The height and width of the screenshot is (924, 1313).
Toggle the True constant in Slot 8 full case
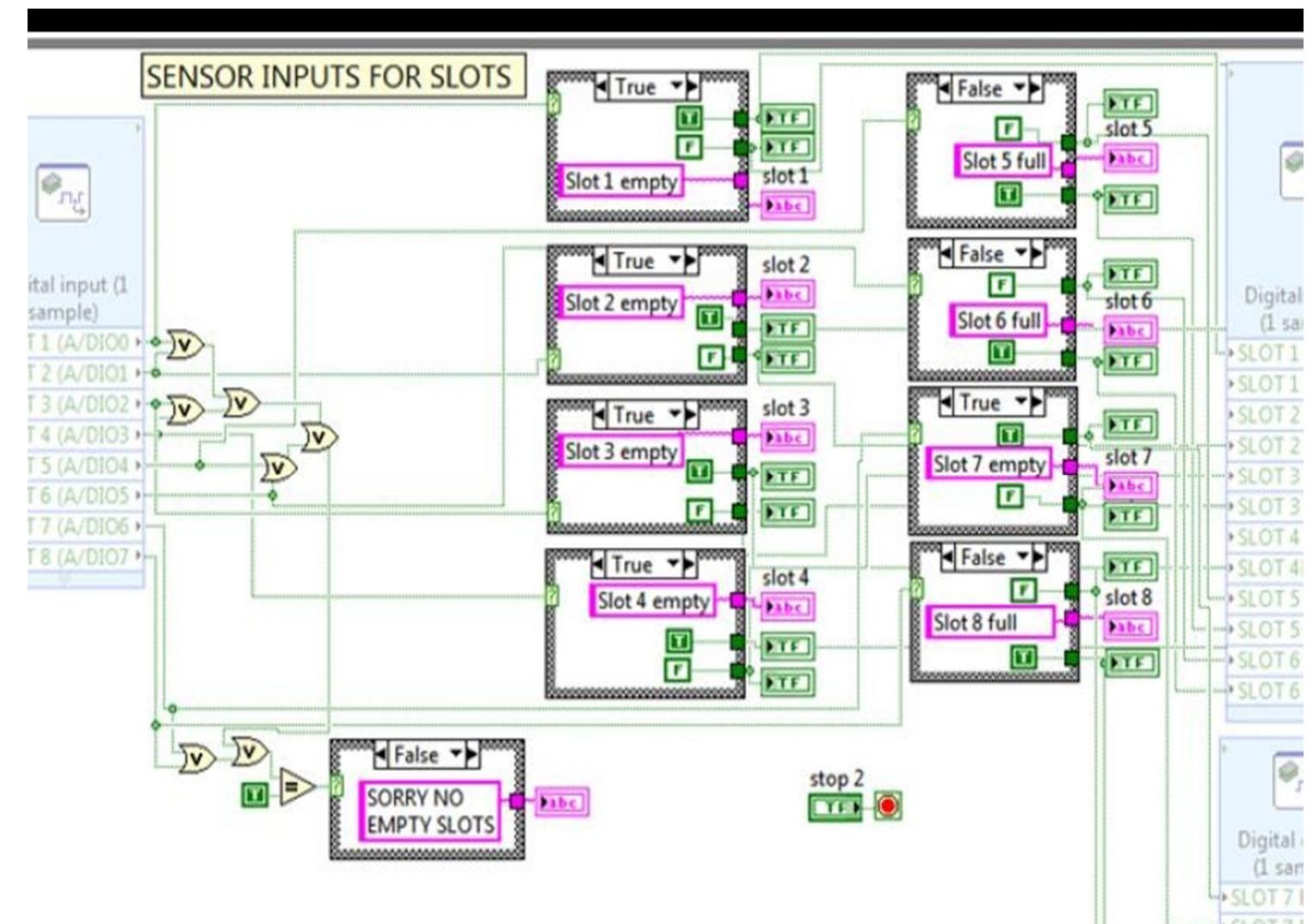tap(1023, 658)
